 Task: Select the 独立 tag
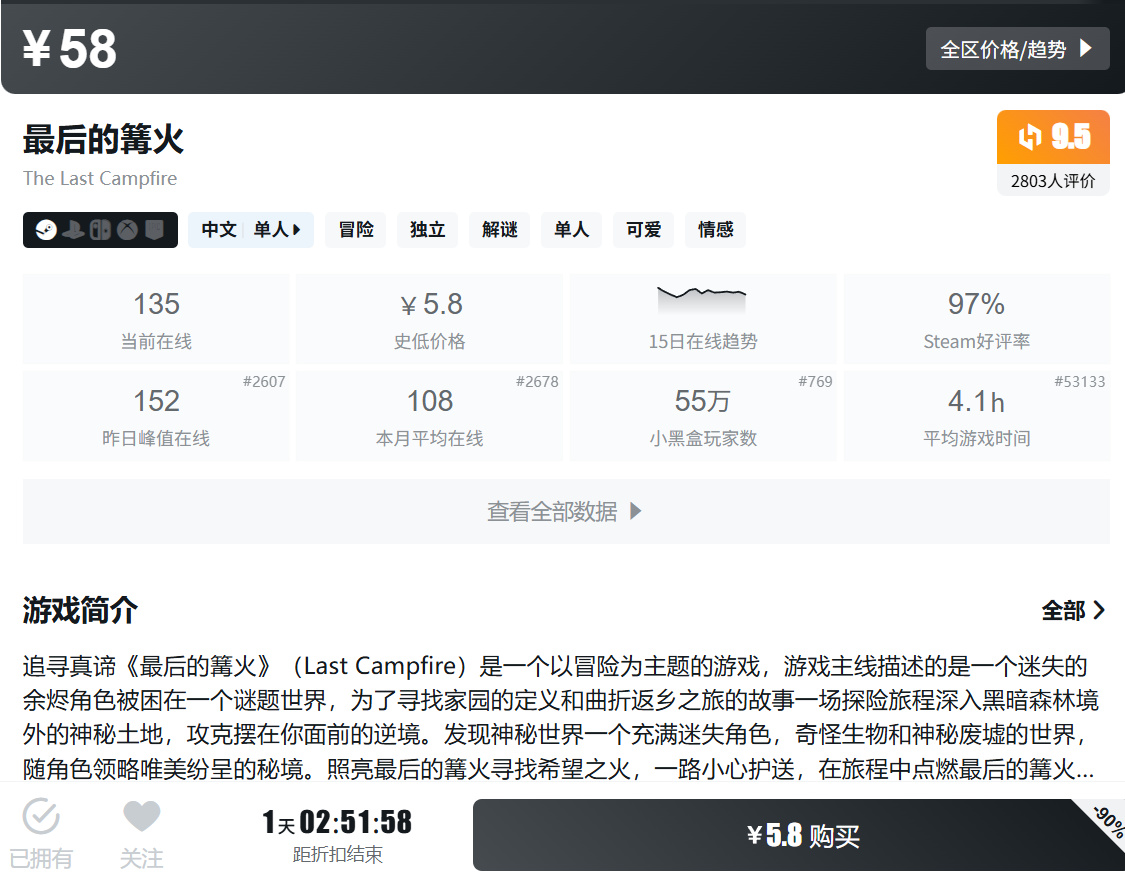428,230
